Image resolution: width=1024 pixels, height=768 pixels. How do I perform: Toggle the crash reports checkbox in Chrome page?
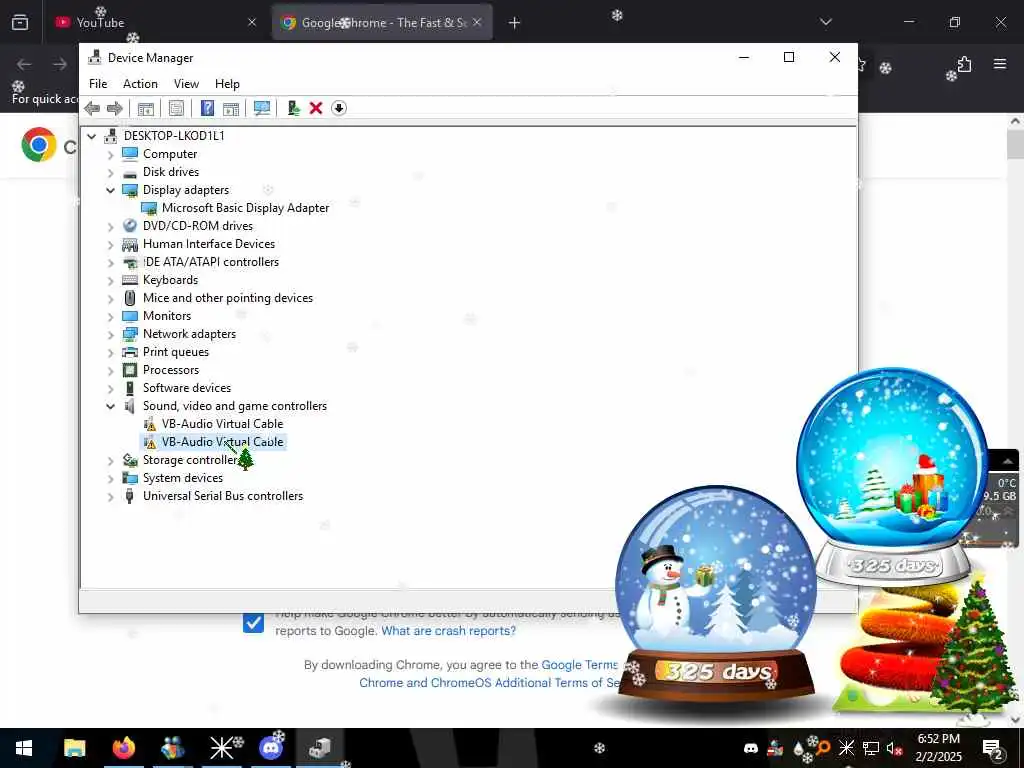click(253, 622)
